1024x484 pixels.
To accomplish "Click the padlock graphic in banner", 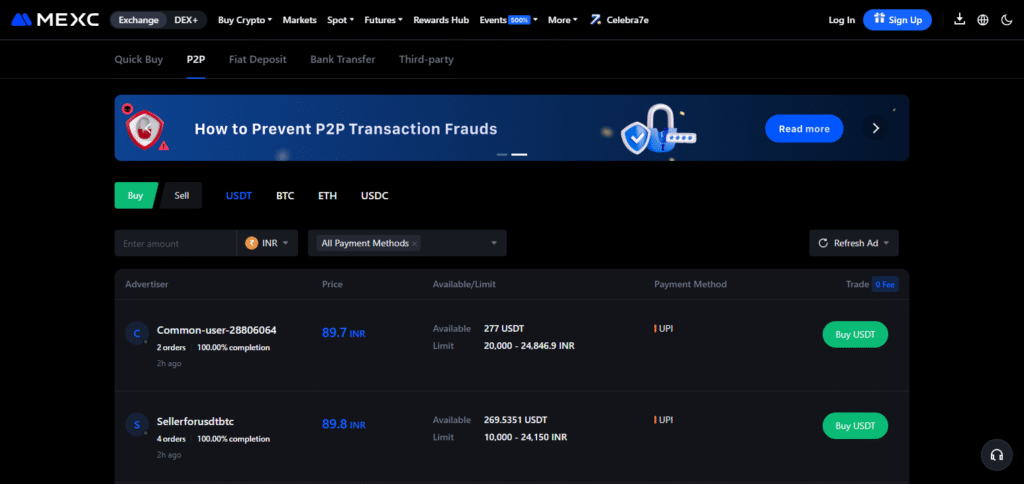I will click(x=658, y=128).
